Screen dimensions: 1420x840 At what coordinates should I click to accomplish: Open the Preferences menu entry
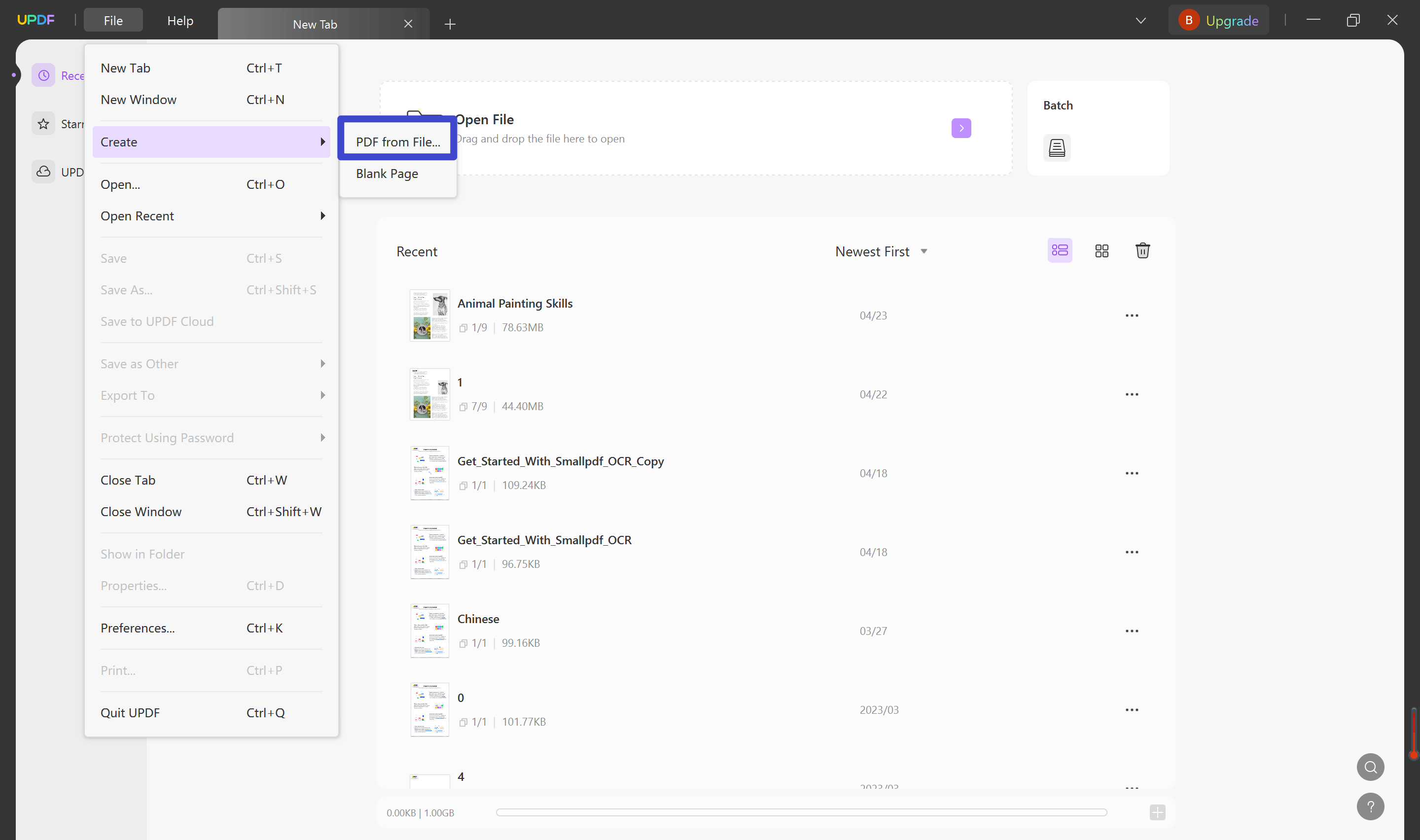pyautogui.click(x=138, y=628)
